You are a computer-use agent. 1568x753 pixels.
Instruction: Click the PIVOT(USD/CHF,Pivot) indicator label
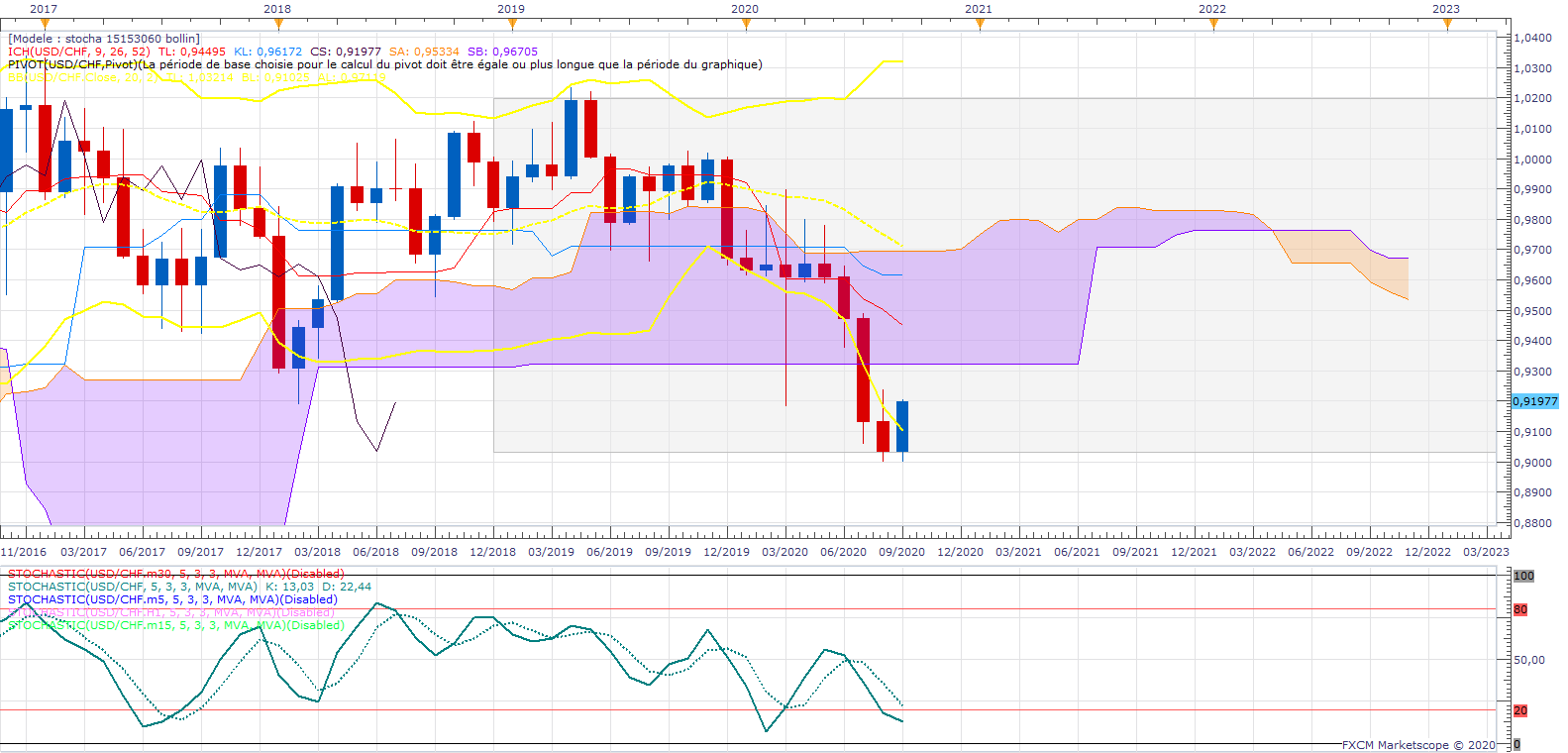click(x=72, y=64)
